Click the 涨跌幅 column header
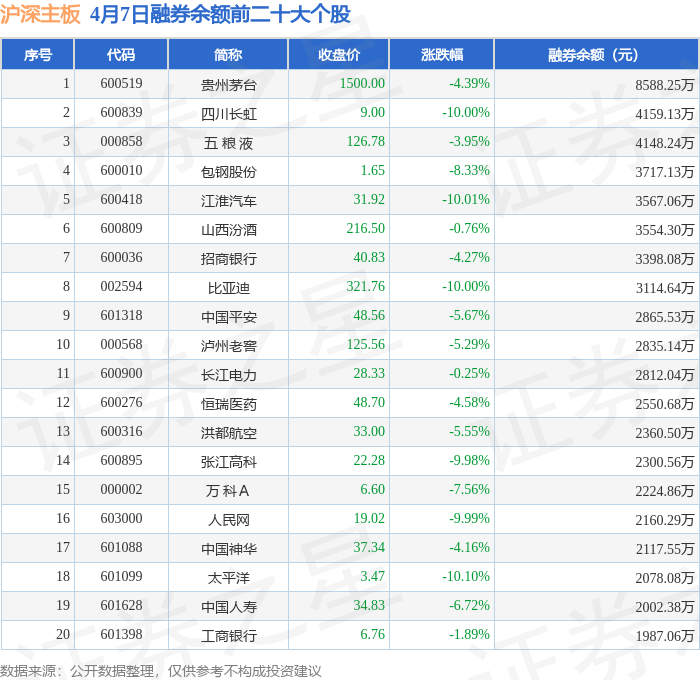 (442, 54)
